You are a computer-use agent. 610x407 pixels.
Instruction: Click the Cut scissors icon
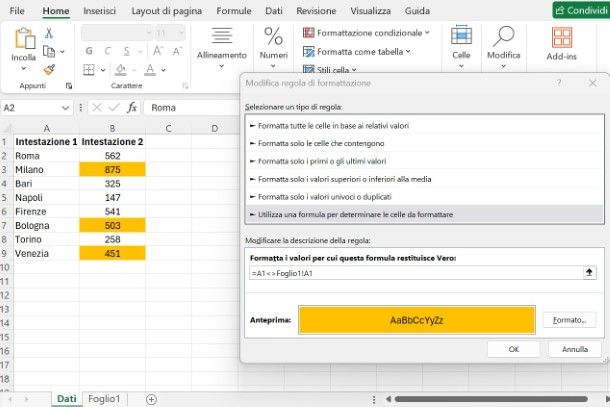(x=49, y=33)
